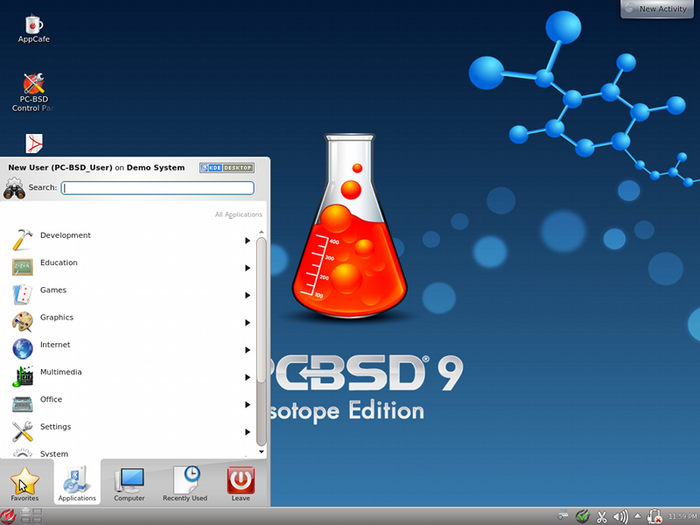Expand the Development submenu arrow
The height and width of the screenshot is (525, 700).
click(247, 241)
